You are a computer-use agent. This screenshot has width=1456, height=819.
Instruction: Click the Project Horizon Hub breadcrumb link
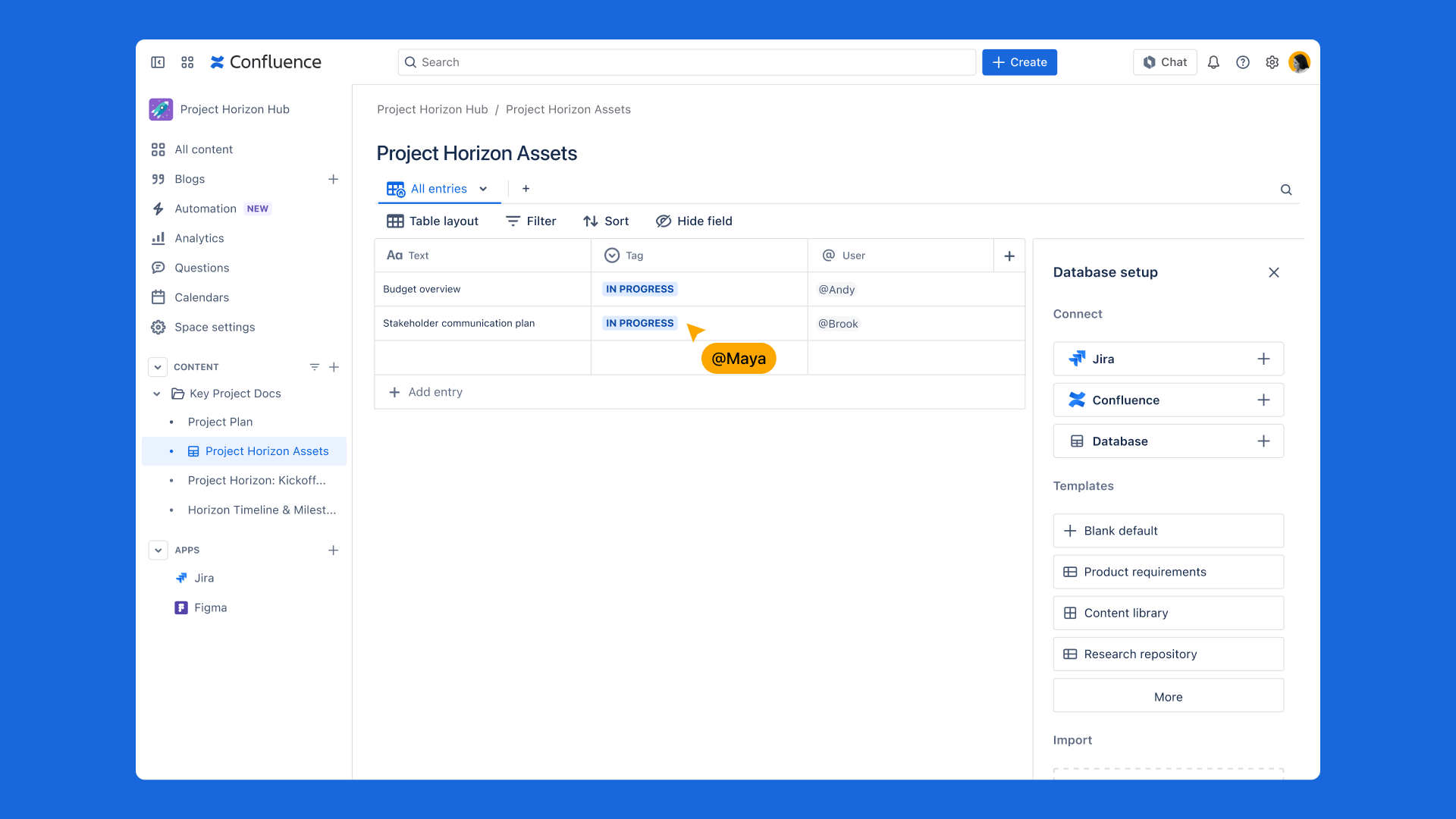[x=432, y=109]
